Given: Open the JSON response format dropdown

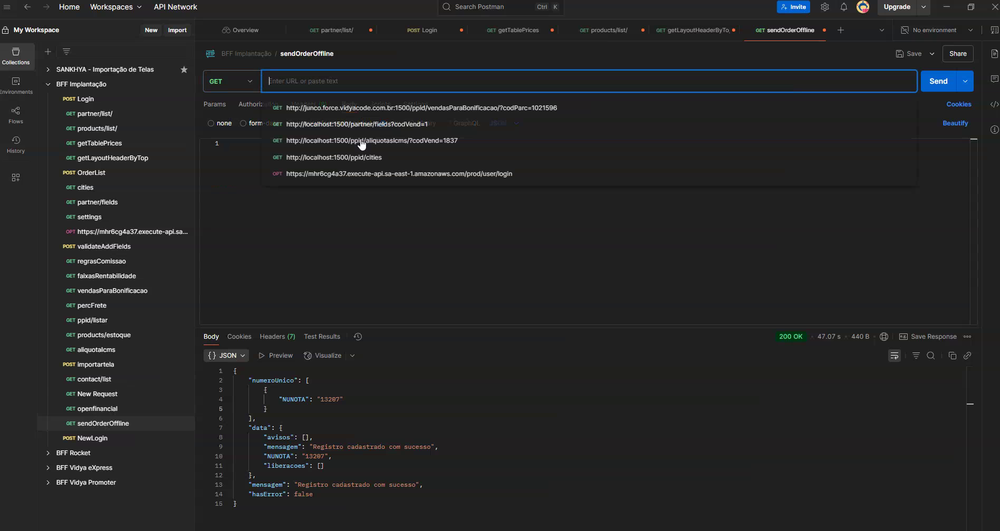Looking at the screenshot, I should [226, 356].
